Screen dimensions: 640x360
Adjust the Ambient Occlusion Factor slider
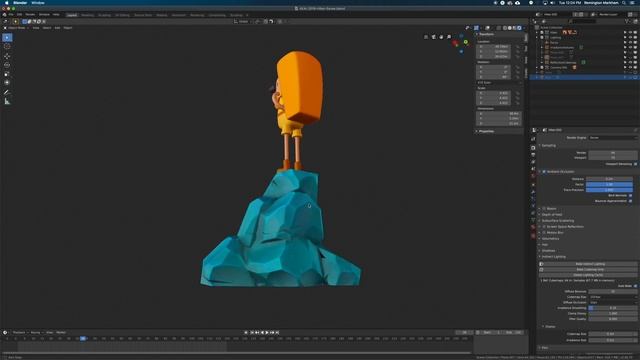coord(609,184)
